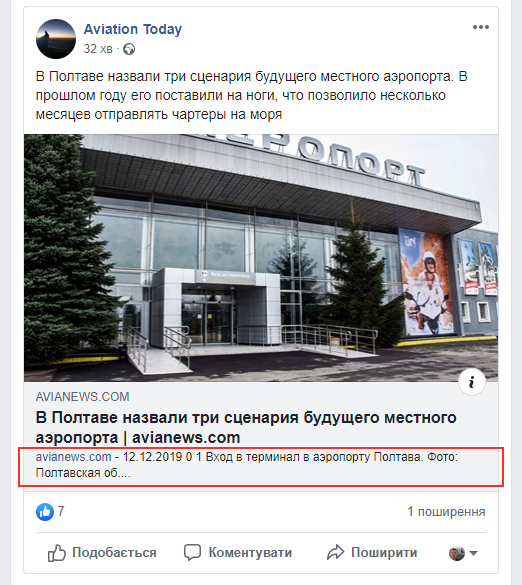The width and height of the screenshot is (522, 585).
Task: Click the share arrow icon
Action: point(335,553)
